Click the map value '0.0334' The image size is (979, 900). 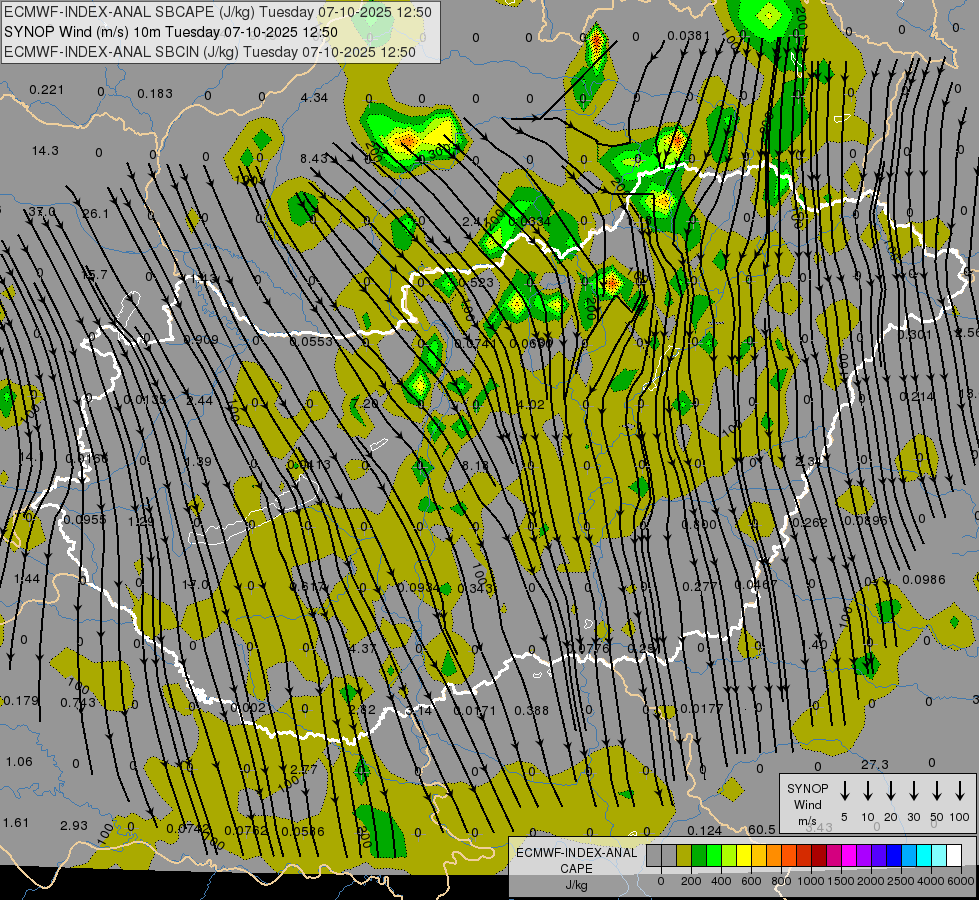(x=529, y=221)
